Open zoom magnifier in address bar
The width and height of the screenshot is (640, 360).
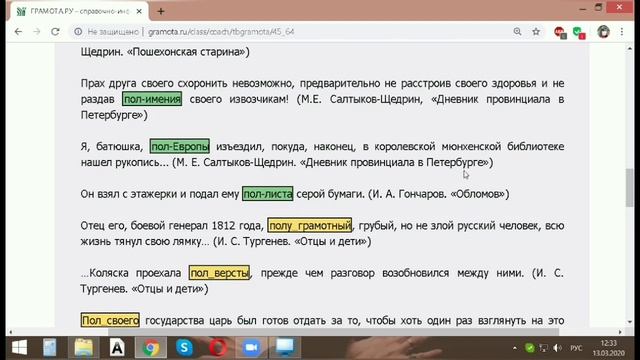pyautogui.click(x=517, y=31)
